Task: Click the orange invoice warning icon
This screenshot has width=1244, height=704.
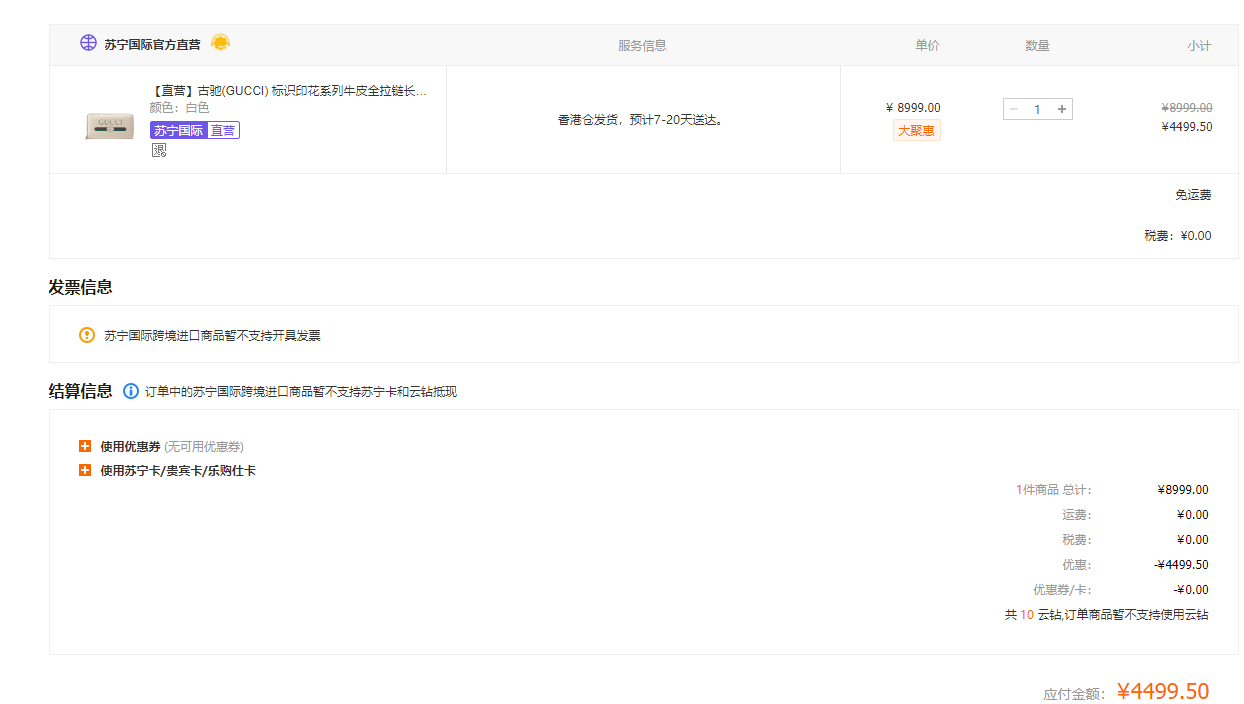Action: (x=87, y=335)
